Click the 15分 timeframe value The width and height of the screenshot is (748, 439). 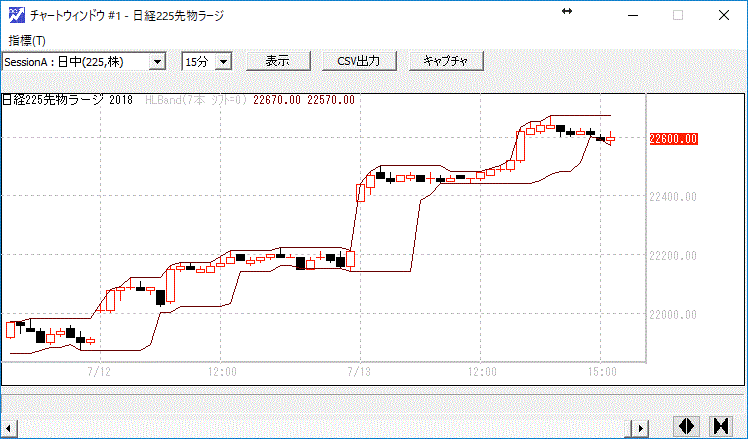tap(198, 62)
